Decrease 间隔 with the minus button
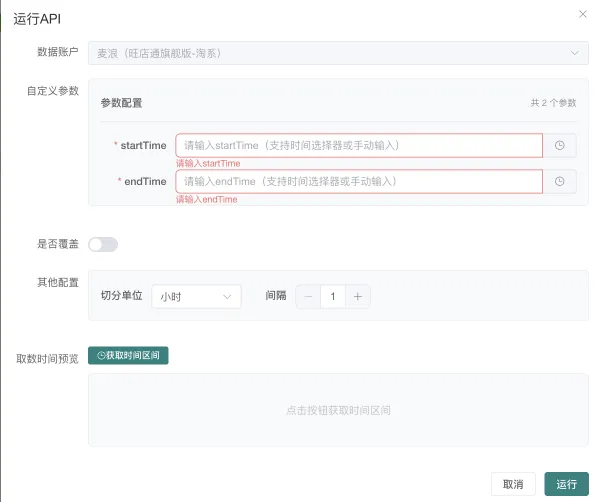601x502 pixels. 308,296
